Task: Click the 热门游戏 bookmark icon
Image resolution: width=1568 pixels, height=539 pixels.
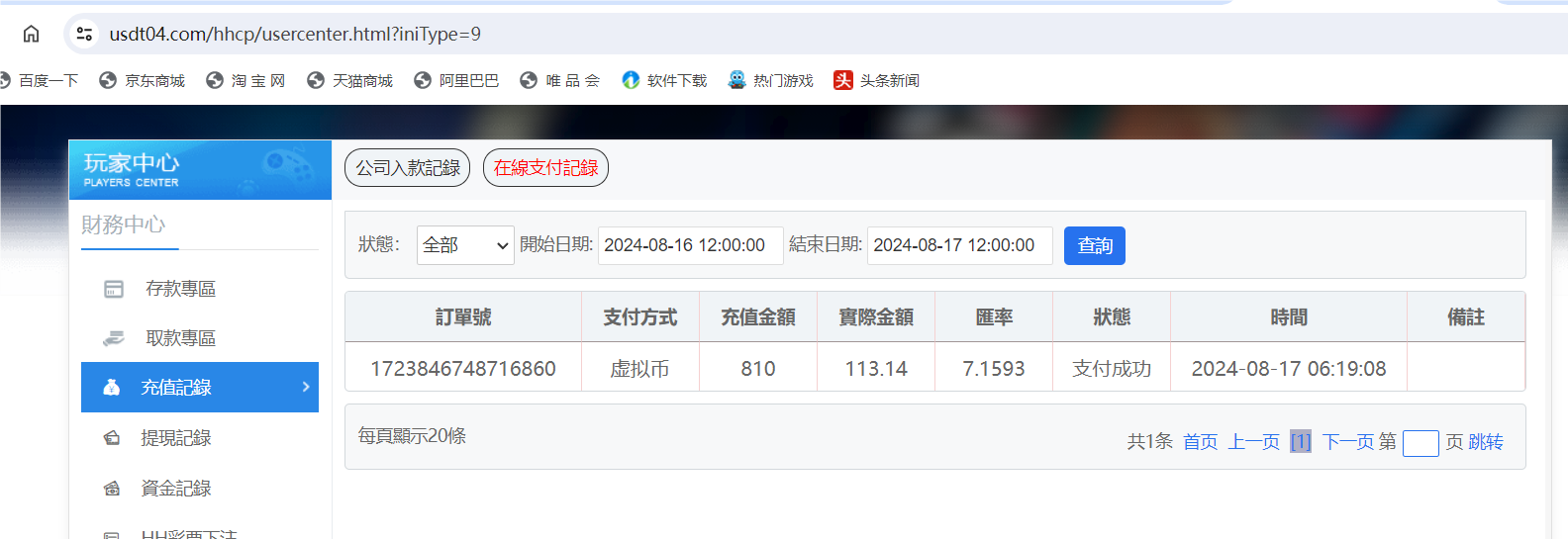Action: click(736, 80)
